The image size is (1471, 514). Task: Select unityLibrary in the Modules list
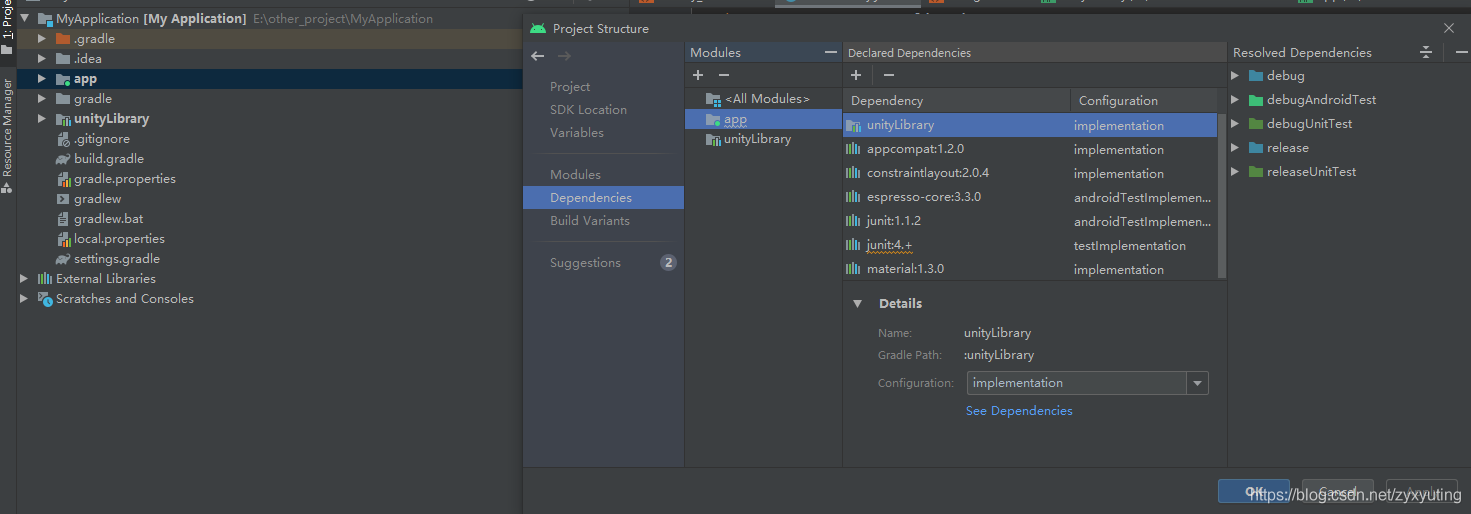point(763,139)
